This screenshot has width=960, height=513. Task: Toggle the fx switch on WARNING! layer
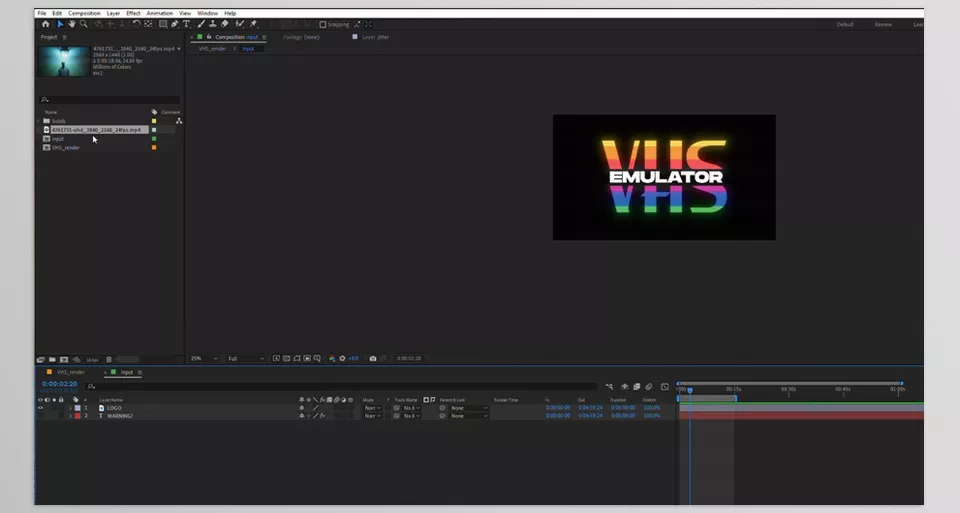[323, 416]
